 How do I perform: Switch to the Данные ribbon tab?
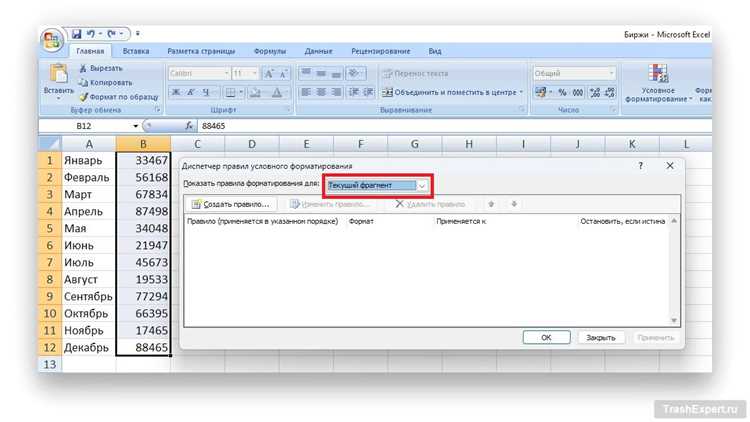318,51
